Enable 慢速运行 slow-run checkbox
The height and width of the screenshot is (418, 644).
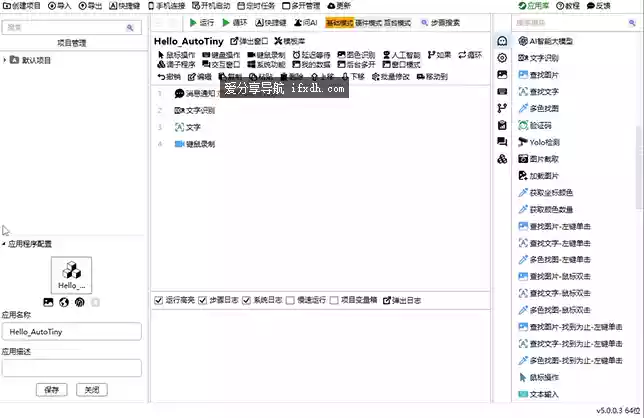tap(290, 301)
